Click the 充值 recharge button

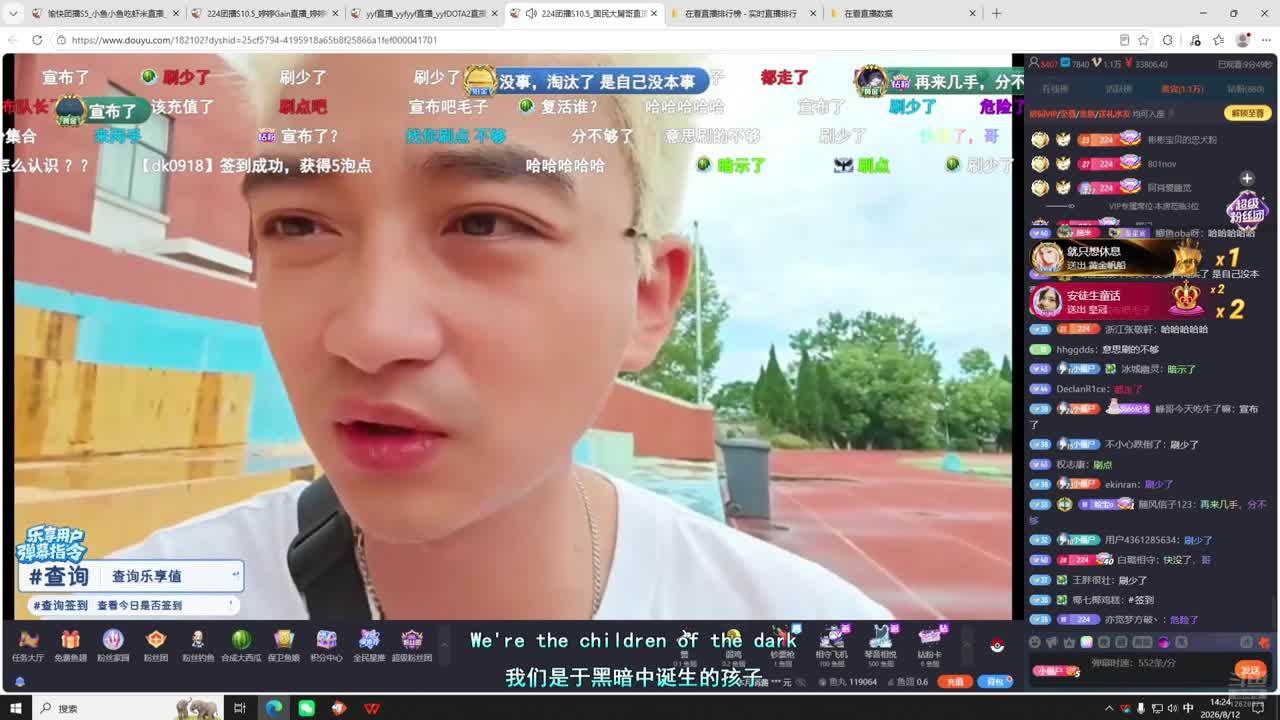click(955, 681)
